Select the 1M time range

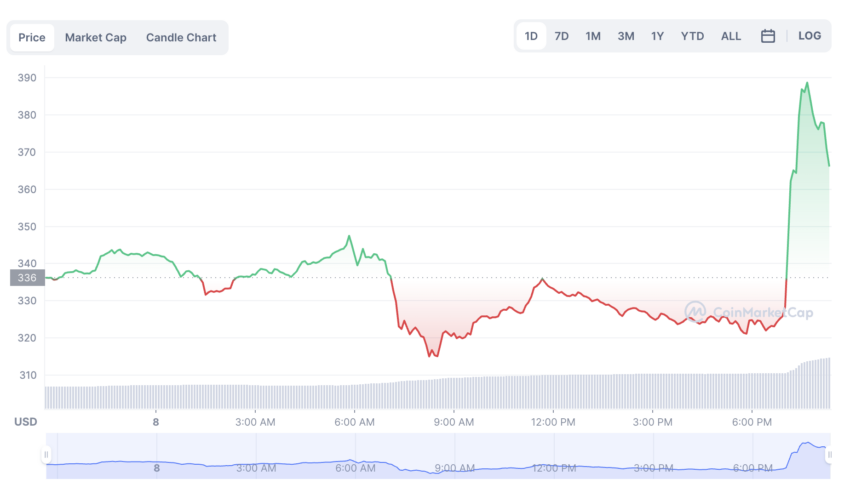[x=593, y=36]
